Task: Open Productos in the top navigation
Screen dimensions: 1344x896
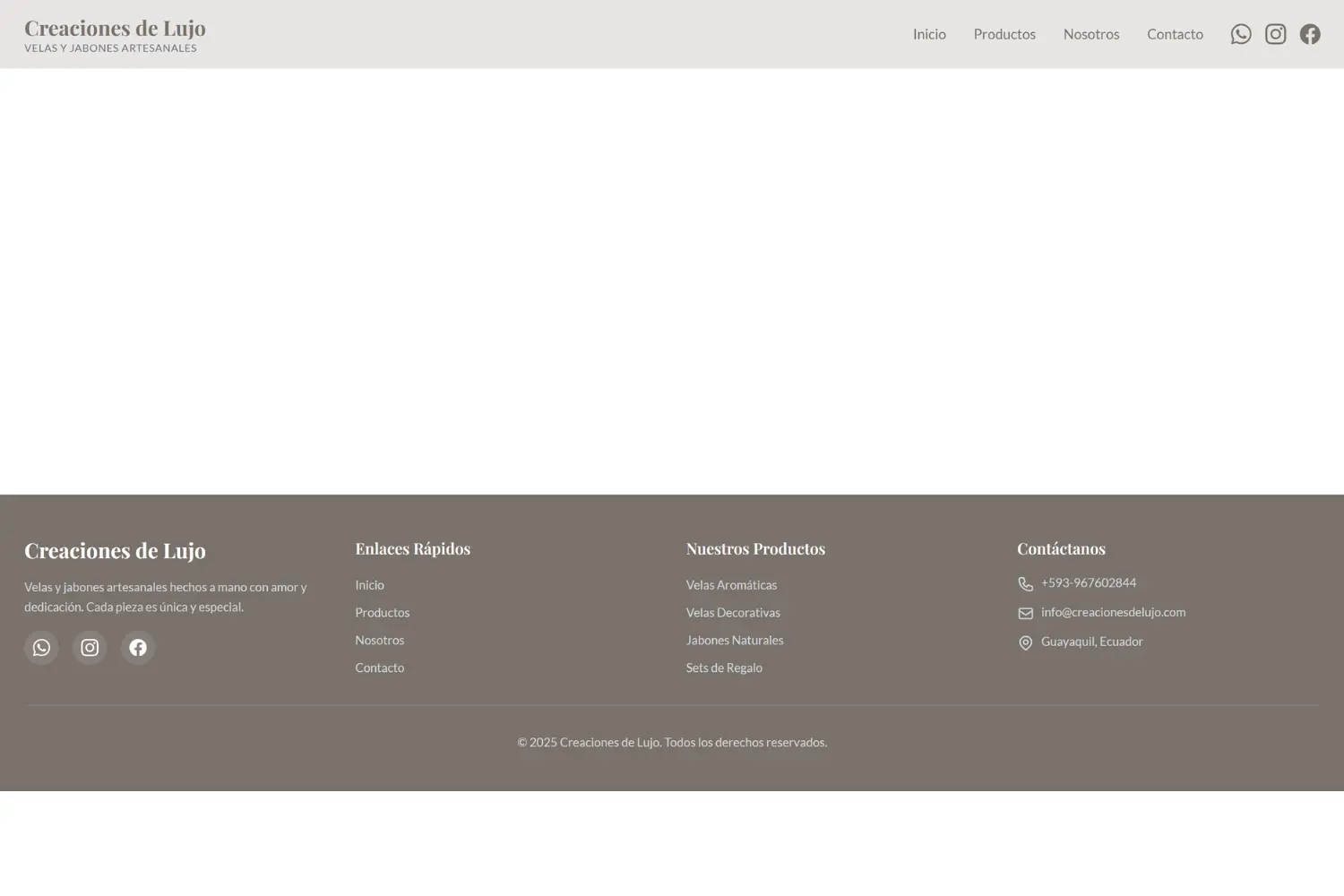Action: (x=1004, y=34)
